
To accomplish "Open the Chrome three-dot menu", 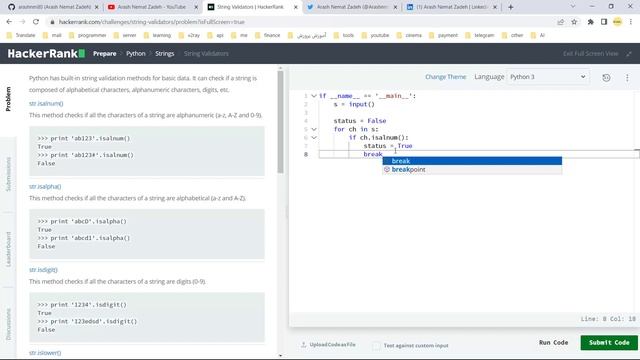I will pyautogui.click(x=631, y=22).
